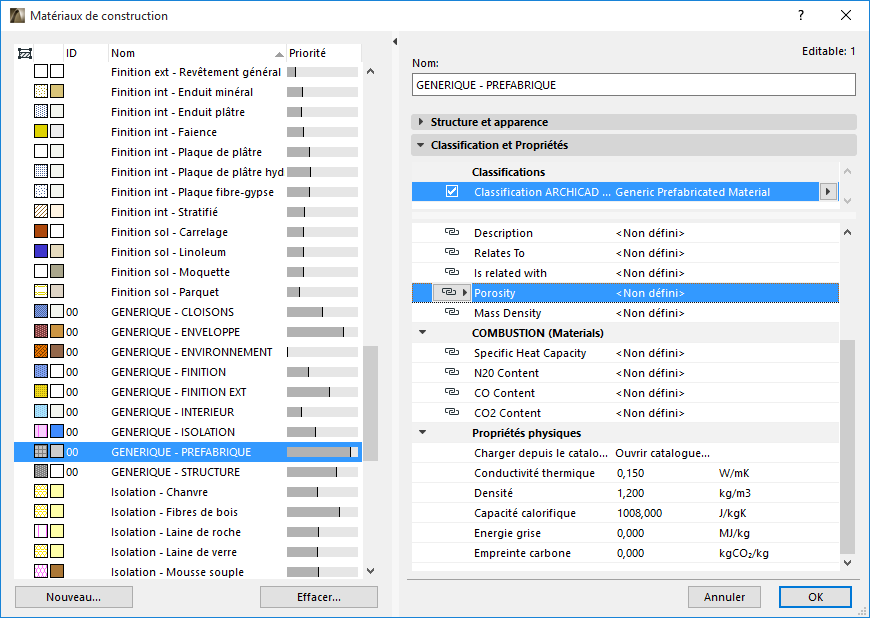Screen dimensions: 870x618
Task: Open Ouvrir catalogue... link
Action: 662,453
